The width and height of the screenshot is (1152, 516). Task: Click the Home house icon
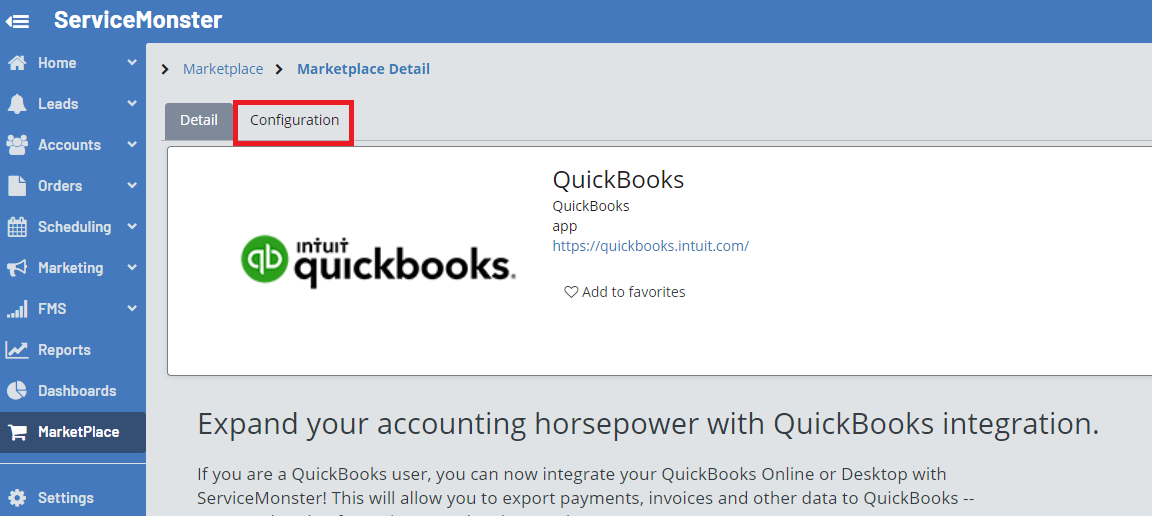(x=17, y=63)
